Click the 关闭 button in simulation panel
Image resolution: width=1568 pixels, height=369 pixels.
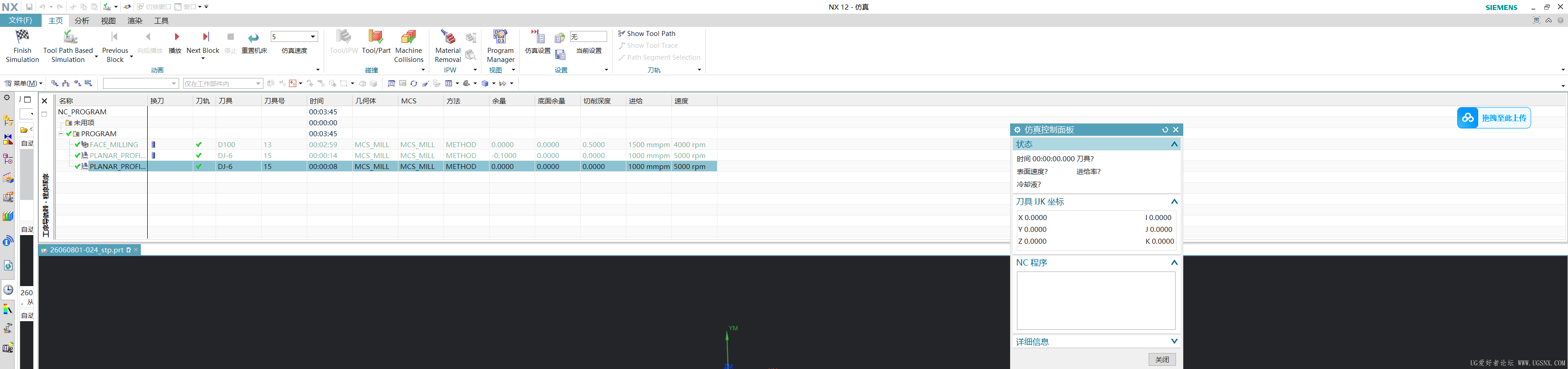click(1162, 359)
